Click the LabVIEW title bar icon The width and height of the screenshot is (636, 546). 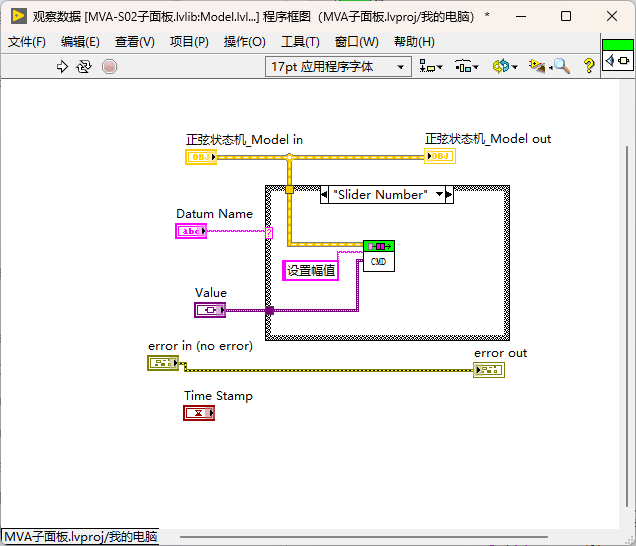pyautogui.click(x=19, y=16)
